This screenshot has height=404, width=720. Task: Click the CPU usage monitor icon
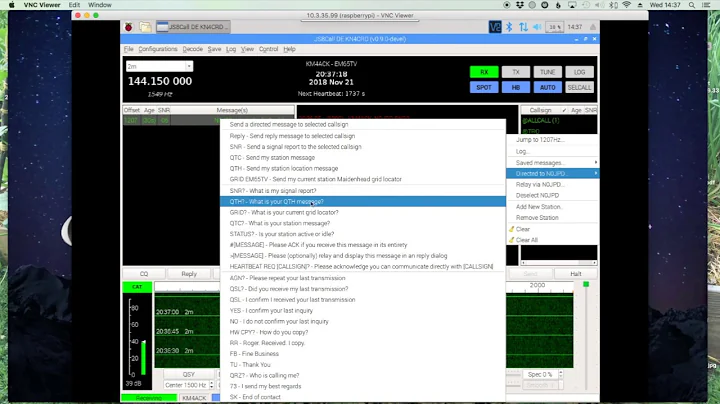[555, 27]
